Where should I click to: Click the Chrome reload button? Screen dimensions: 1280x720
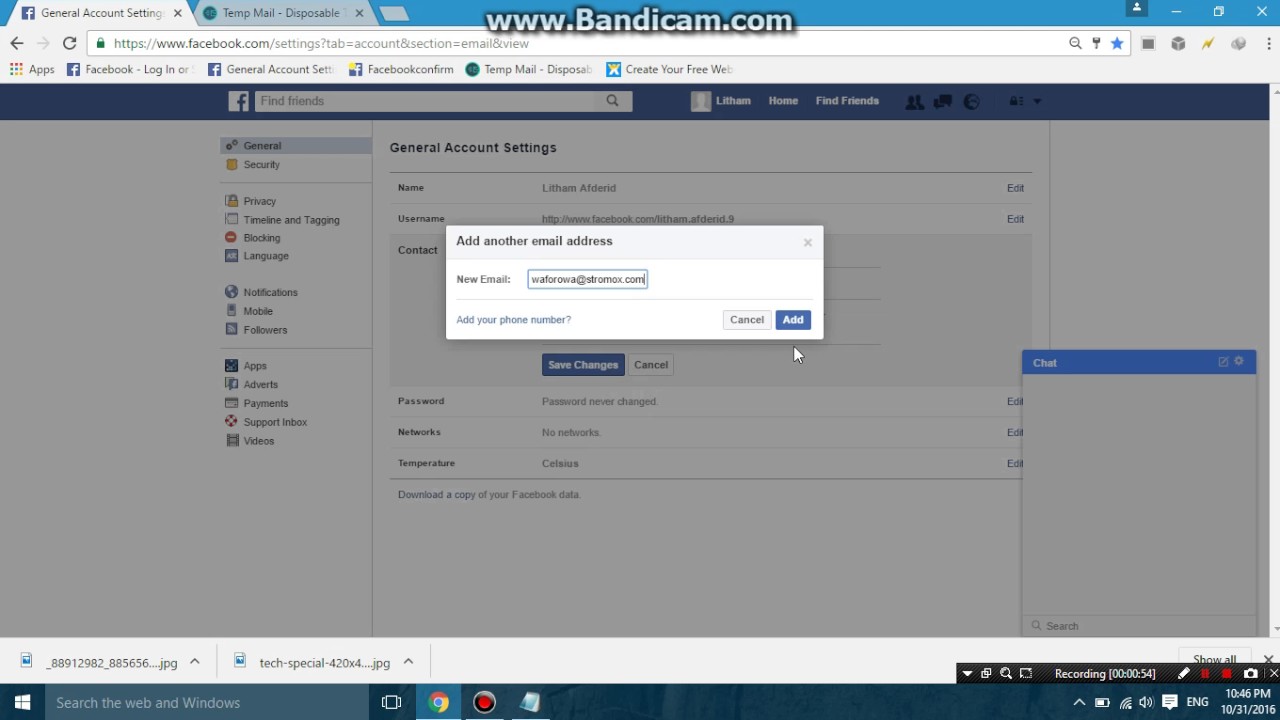coord(69,43)
